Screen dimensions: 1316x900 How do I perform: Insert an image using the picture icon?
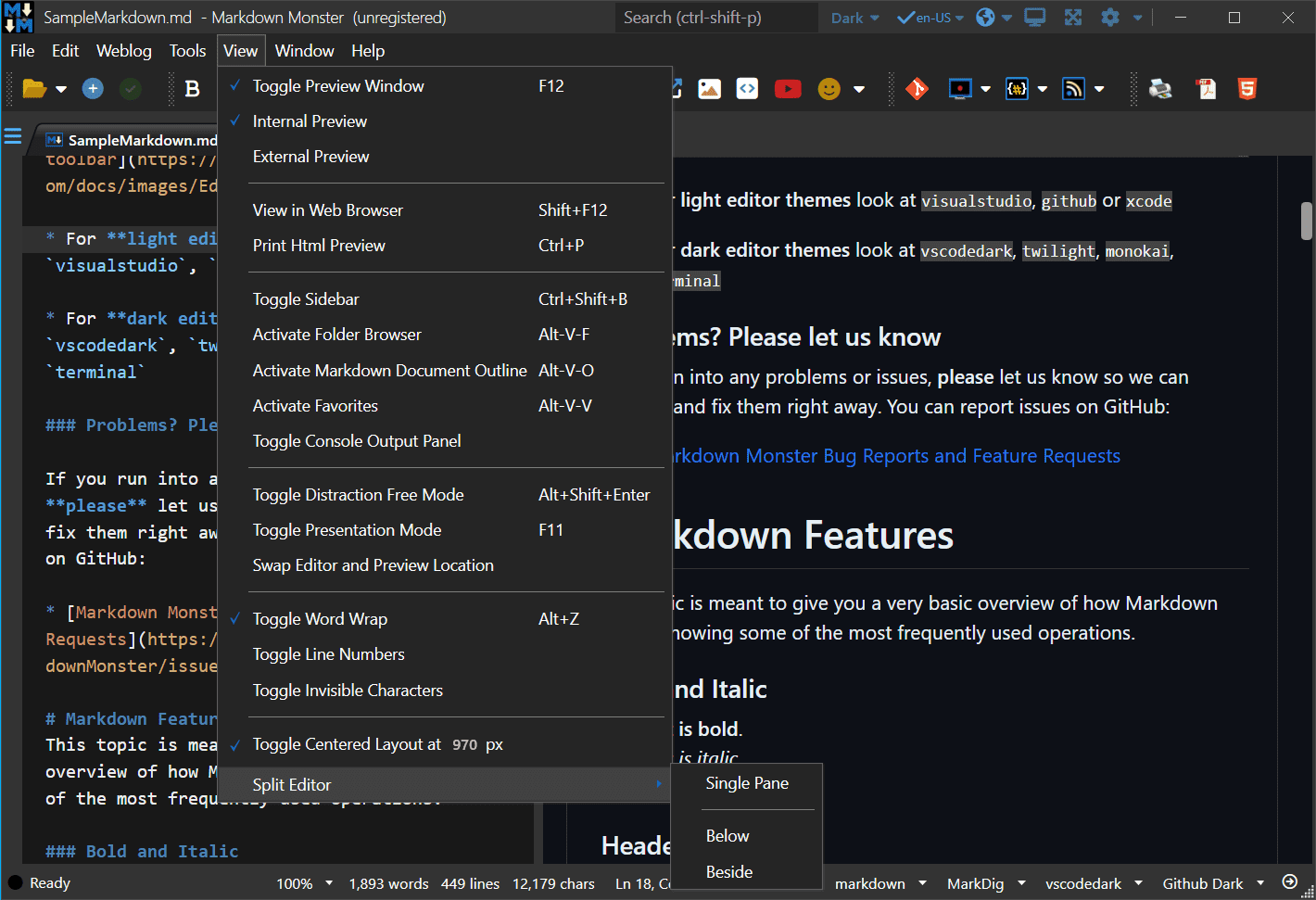[x=710, y=89]
